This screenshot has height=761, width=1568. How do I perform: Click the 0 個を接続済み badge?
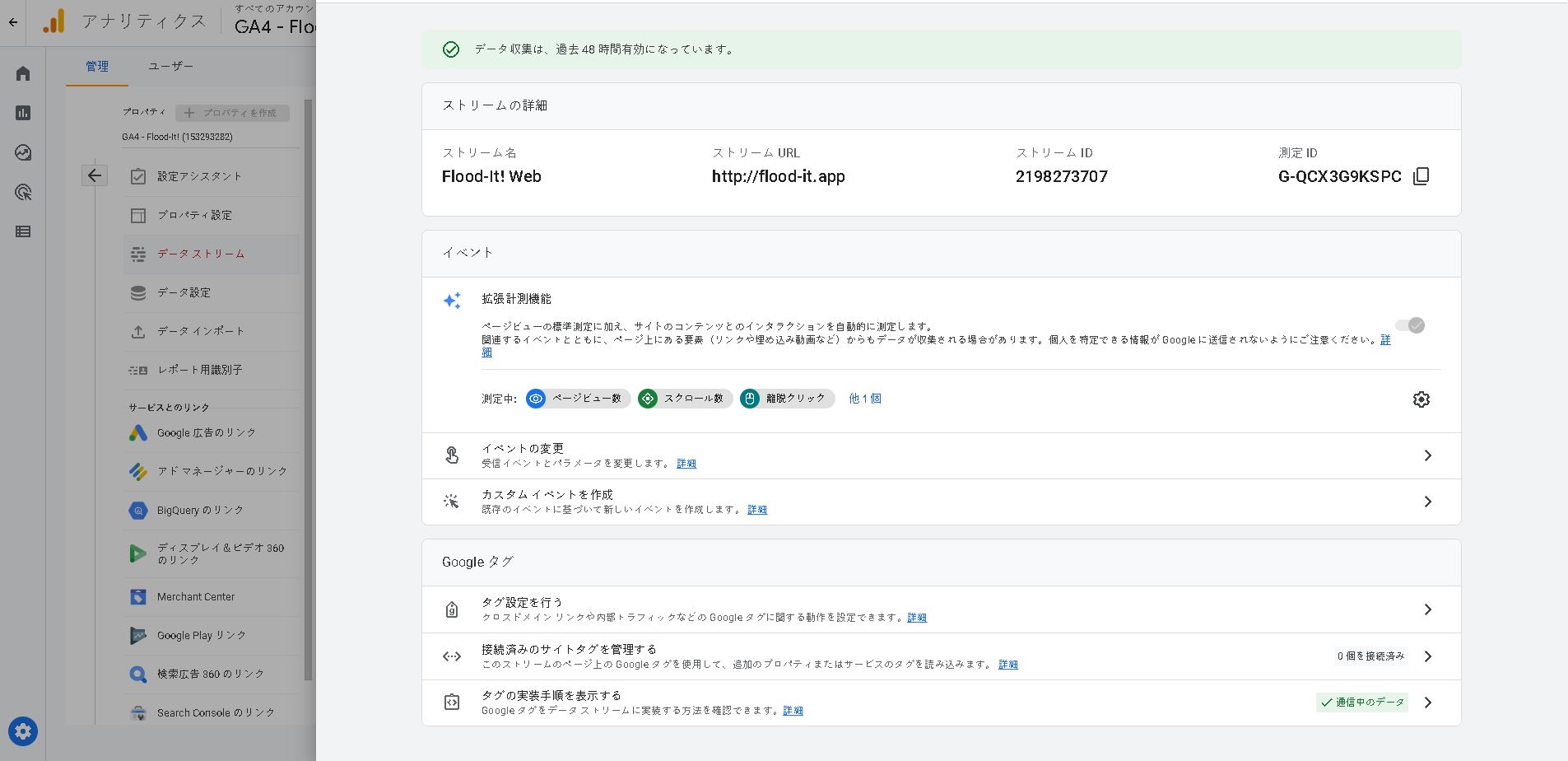pos(1370,656)
